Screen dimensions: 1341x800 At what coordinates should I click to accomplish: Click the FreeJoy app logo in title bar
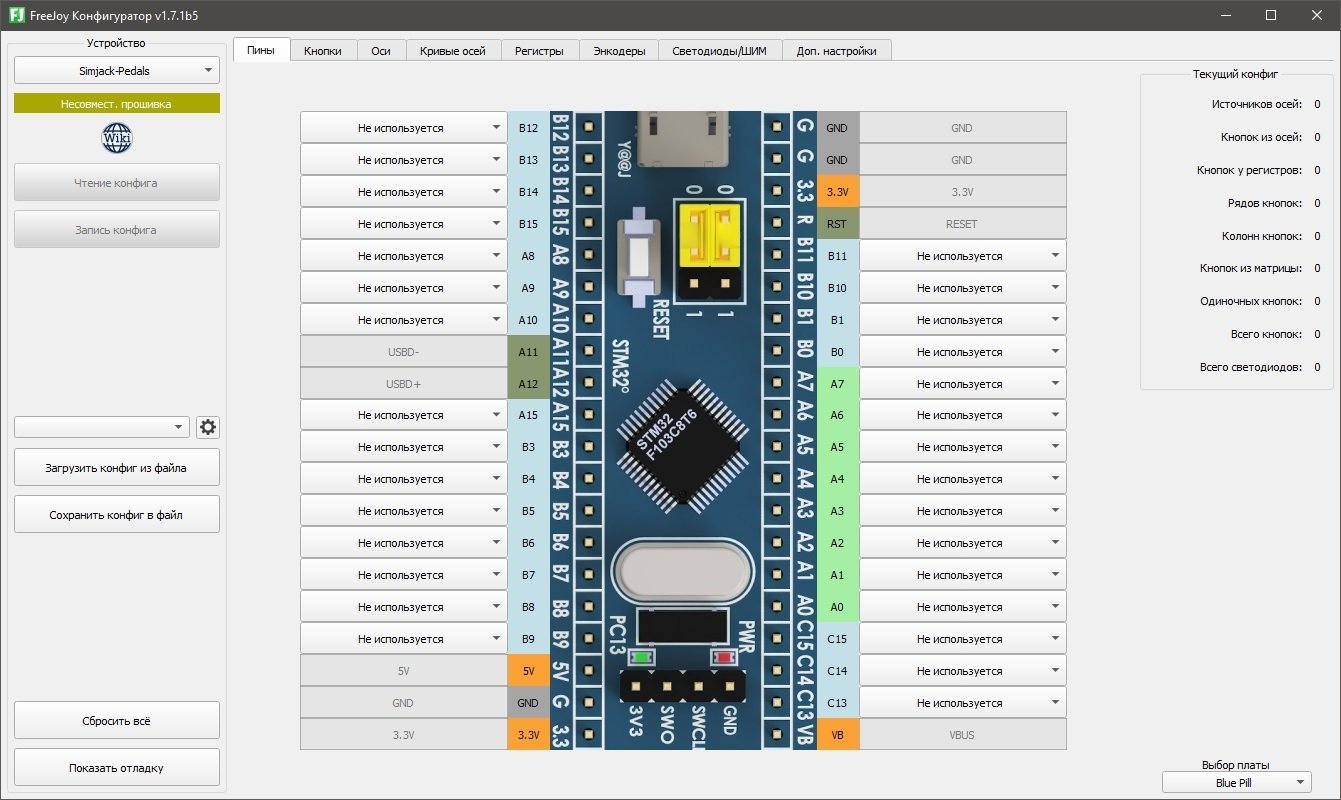(16, 15)
